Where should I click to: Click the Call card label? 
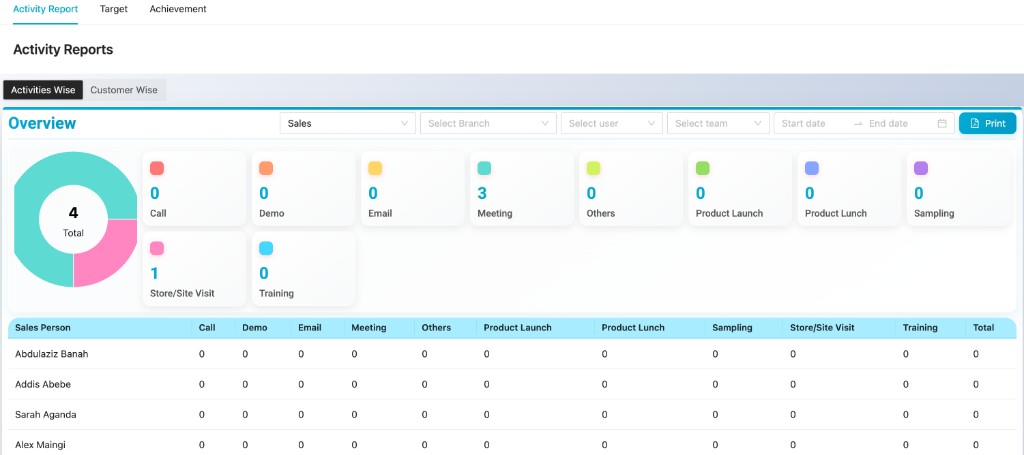pos(158,213)
